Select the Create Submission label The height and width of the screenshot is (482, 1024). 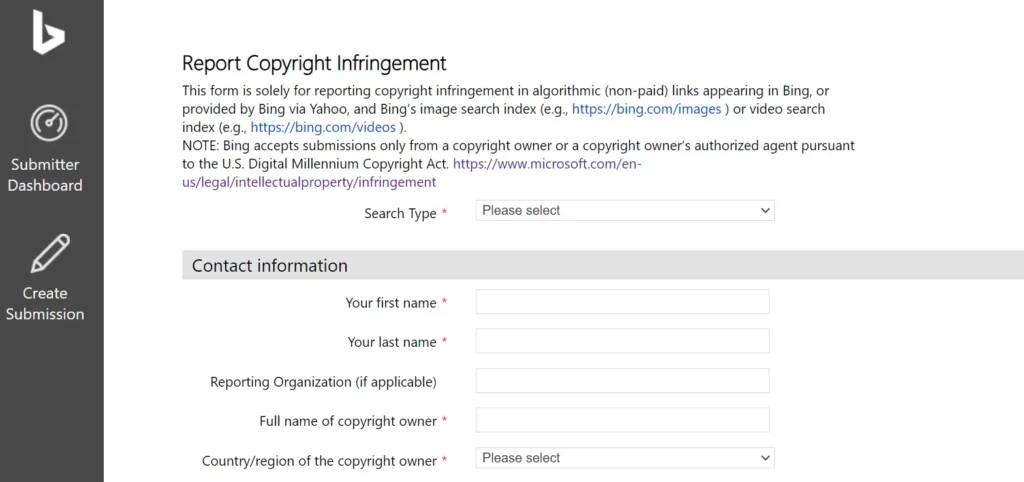point(45,304)
